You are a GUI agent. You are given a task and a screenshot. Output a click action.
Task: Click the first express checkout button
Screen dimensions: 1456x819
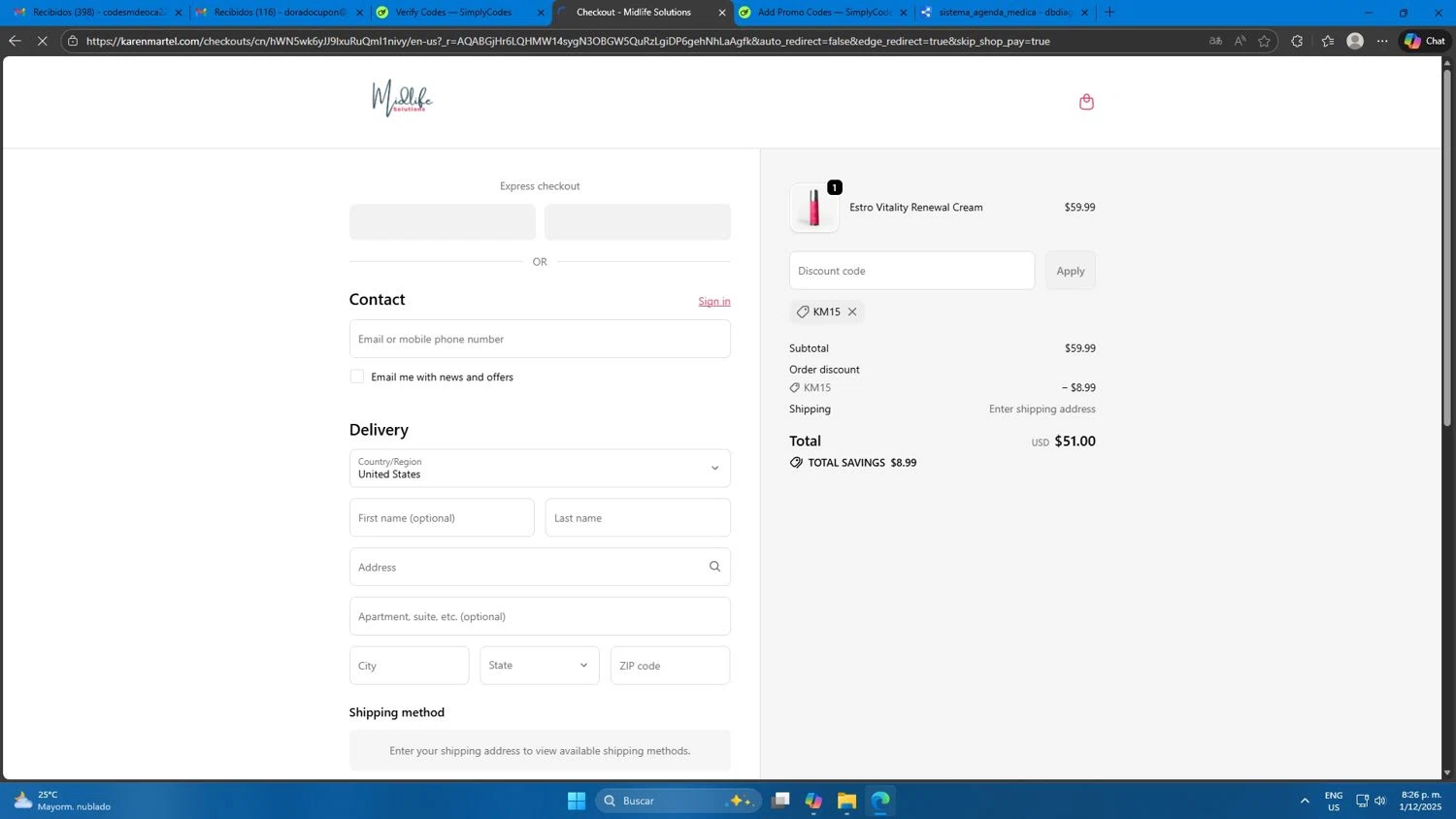pos(443,222)
